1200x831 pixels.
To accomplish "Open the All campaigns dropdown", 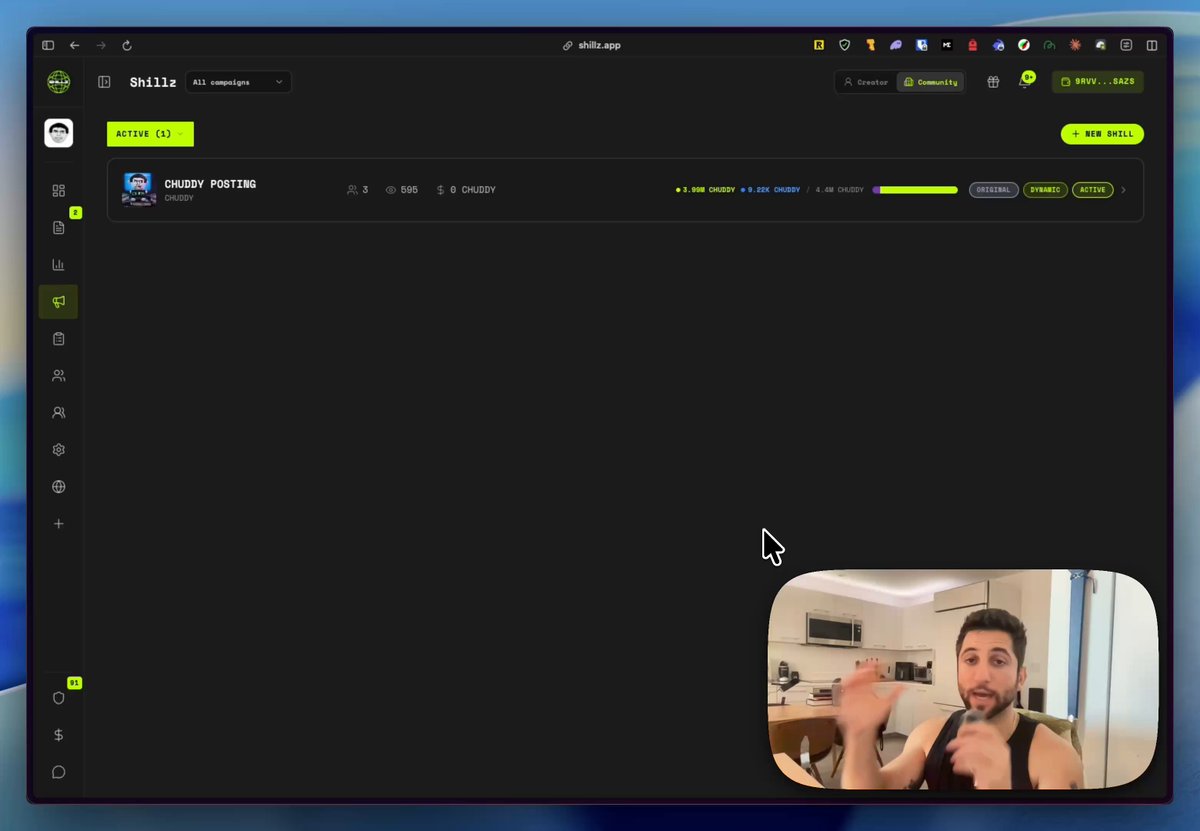I will [238, 82].
